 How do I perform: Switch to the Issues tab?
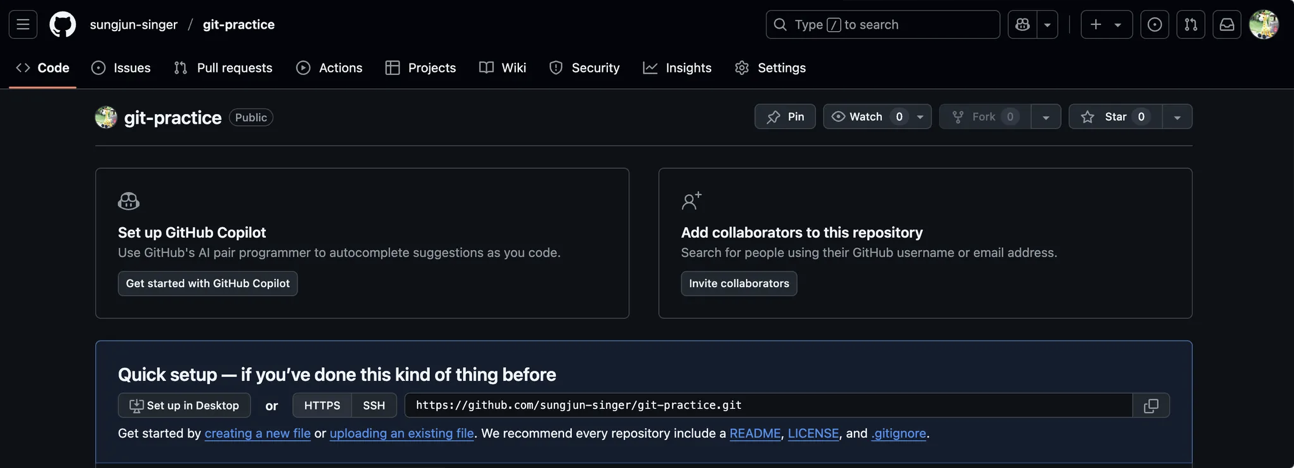[121, 68]
